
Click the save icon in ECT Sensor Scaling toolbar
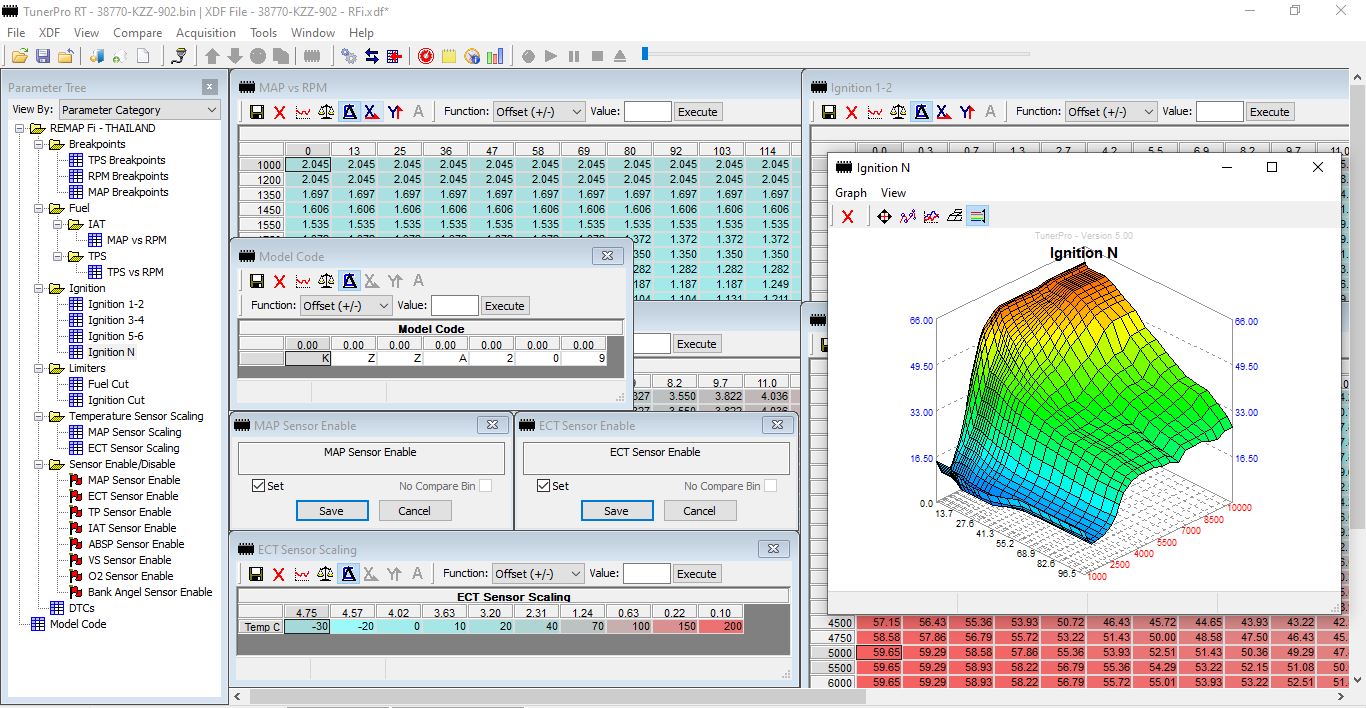coord(257,574)
